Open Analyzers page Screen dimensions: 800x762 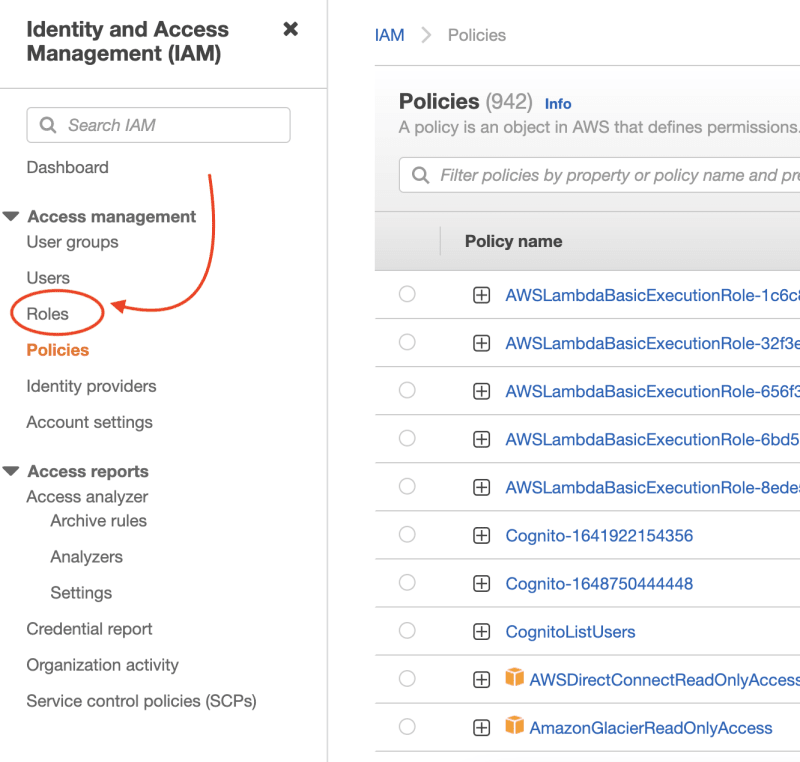pos(87,557)
